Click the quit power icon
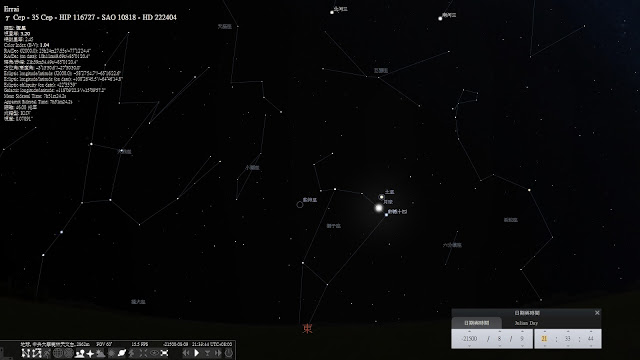This screenshot has width=640, height=360. pos(229,353)
